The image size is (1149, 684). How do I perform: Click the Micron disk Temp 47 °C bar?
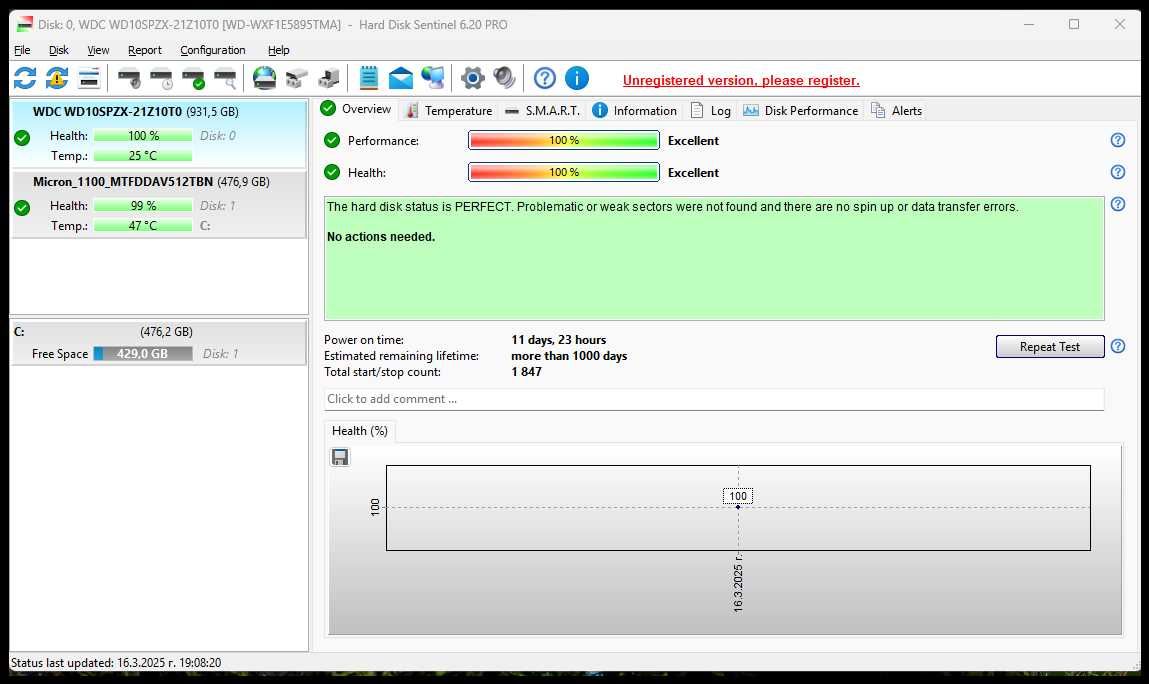[x=143, y=226]
